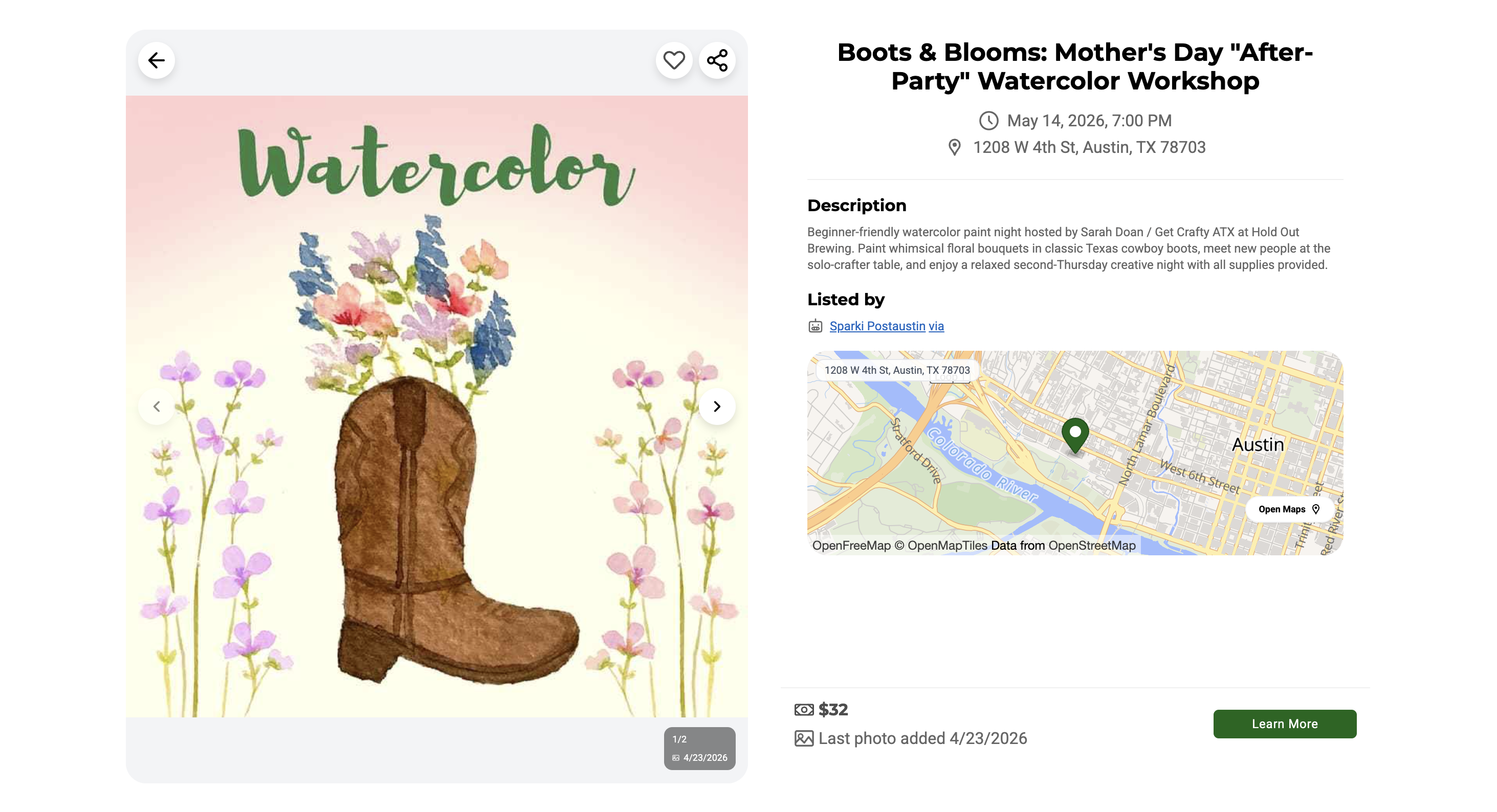Viewport: 1497px width, 812px height.
Task: Go to the next photo arrow
Action: 717,407
